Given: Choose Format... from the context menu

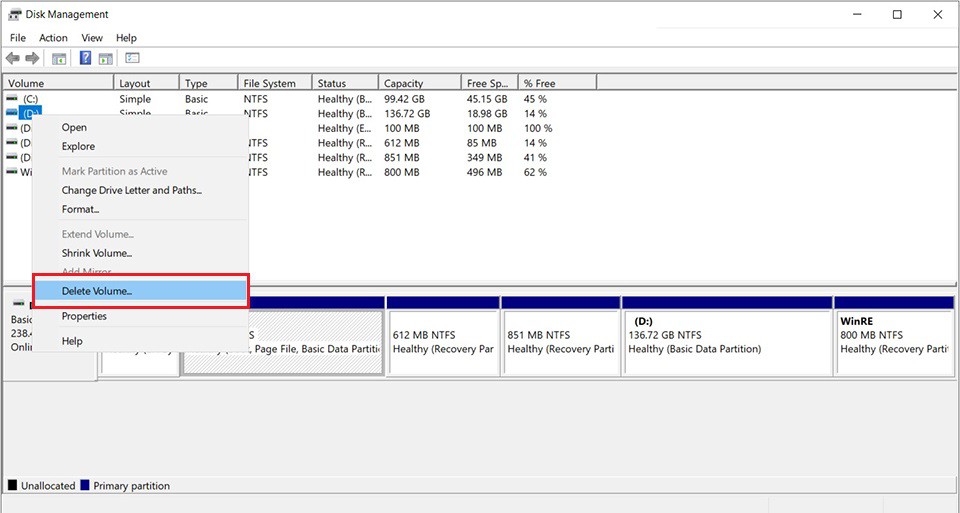Looking at the screenshot, I should tap(80, 209).
